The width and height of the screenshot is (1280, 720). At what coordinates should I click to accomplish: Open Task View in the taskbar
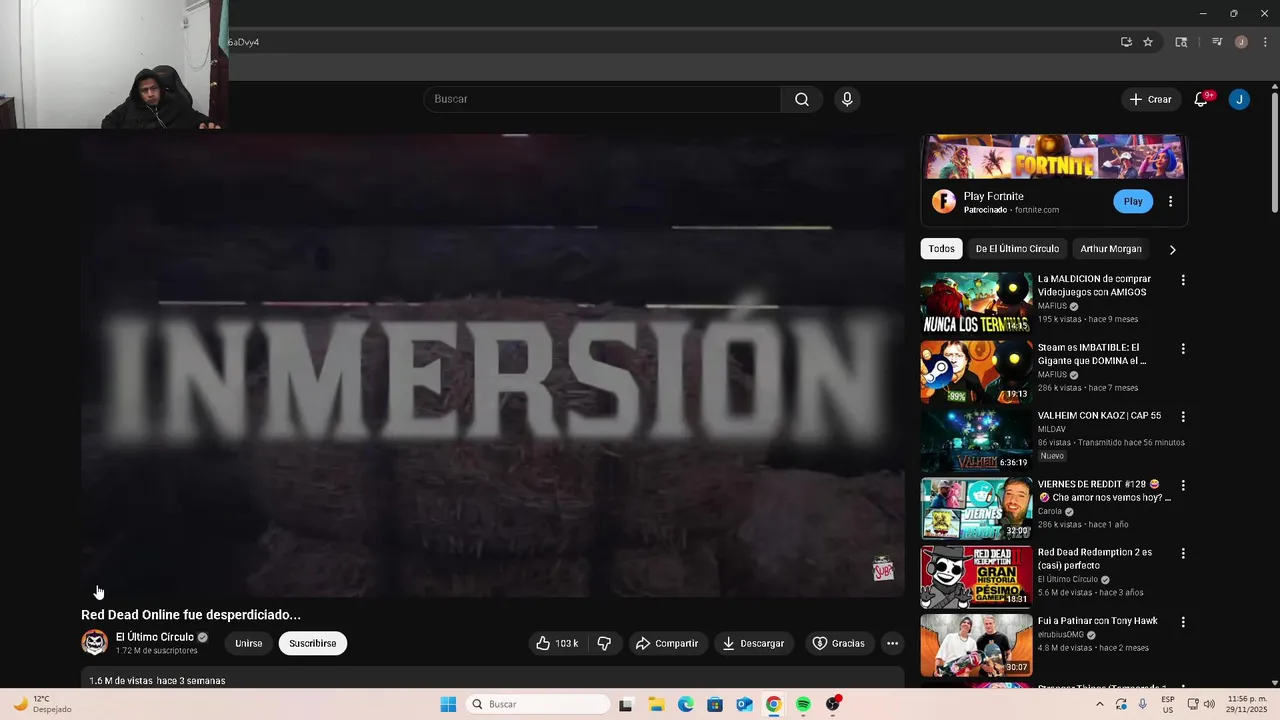pyautogui.click(x=625, y=704)
